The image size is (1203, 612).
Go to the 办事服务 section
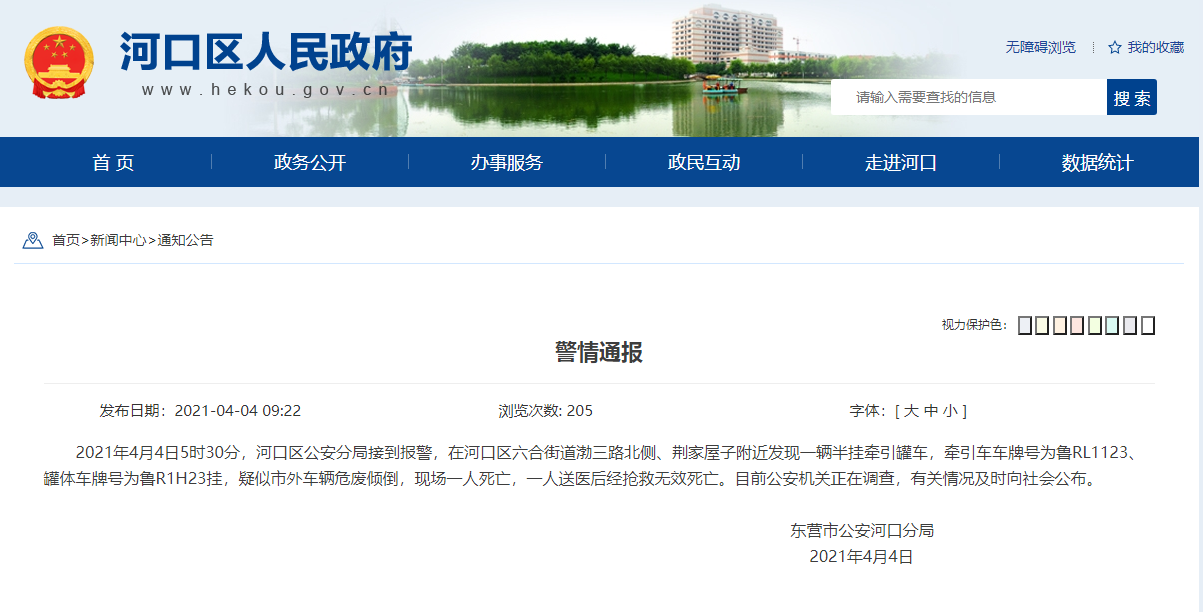(x=507, y=163)
